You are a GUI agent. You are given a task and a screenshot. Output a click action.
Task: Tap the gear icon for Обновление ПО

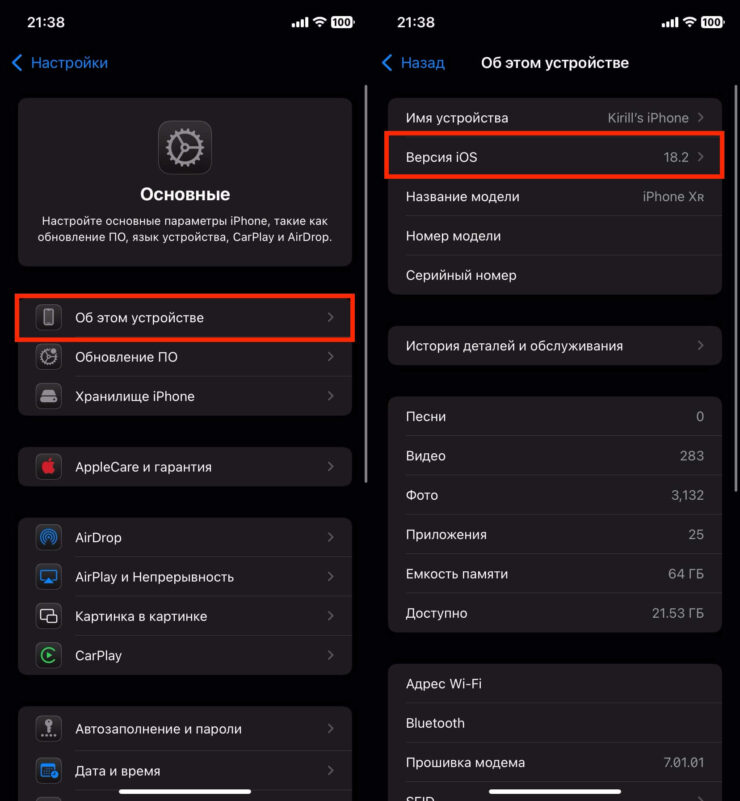pos(48,357)
